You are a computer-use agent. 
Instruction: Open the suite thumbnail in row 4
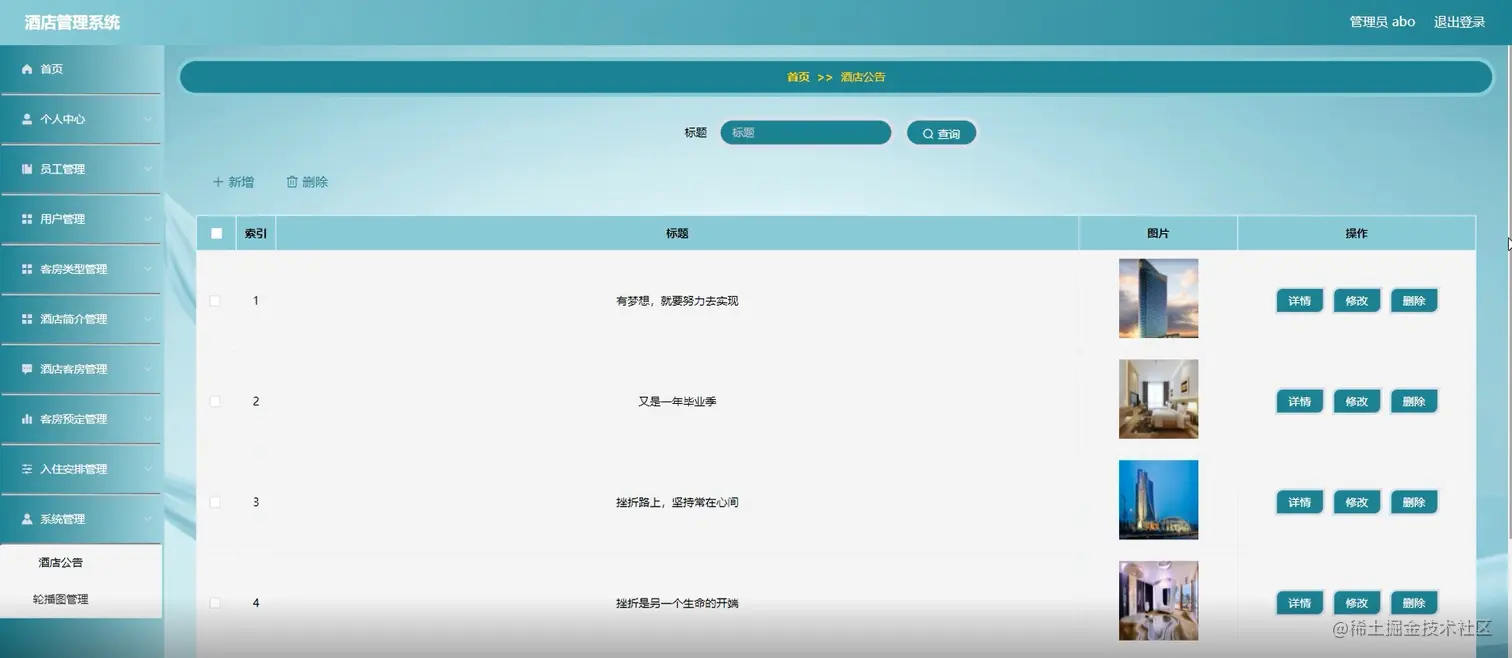(x=1158, y=601)
